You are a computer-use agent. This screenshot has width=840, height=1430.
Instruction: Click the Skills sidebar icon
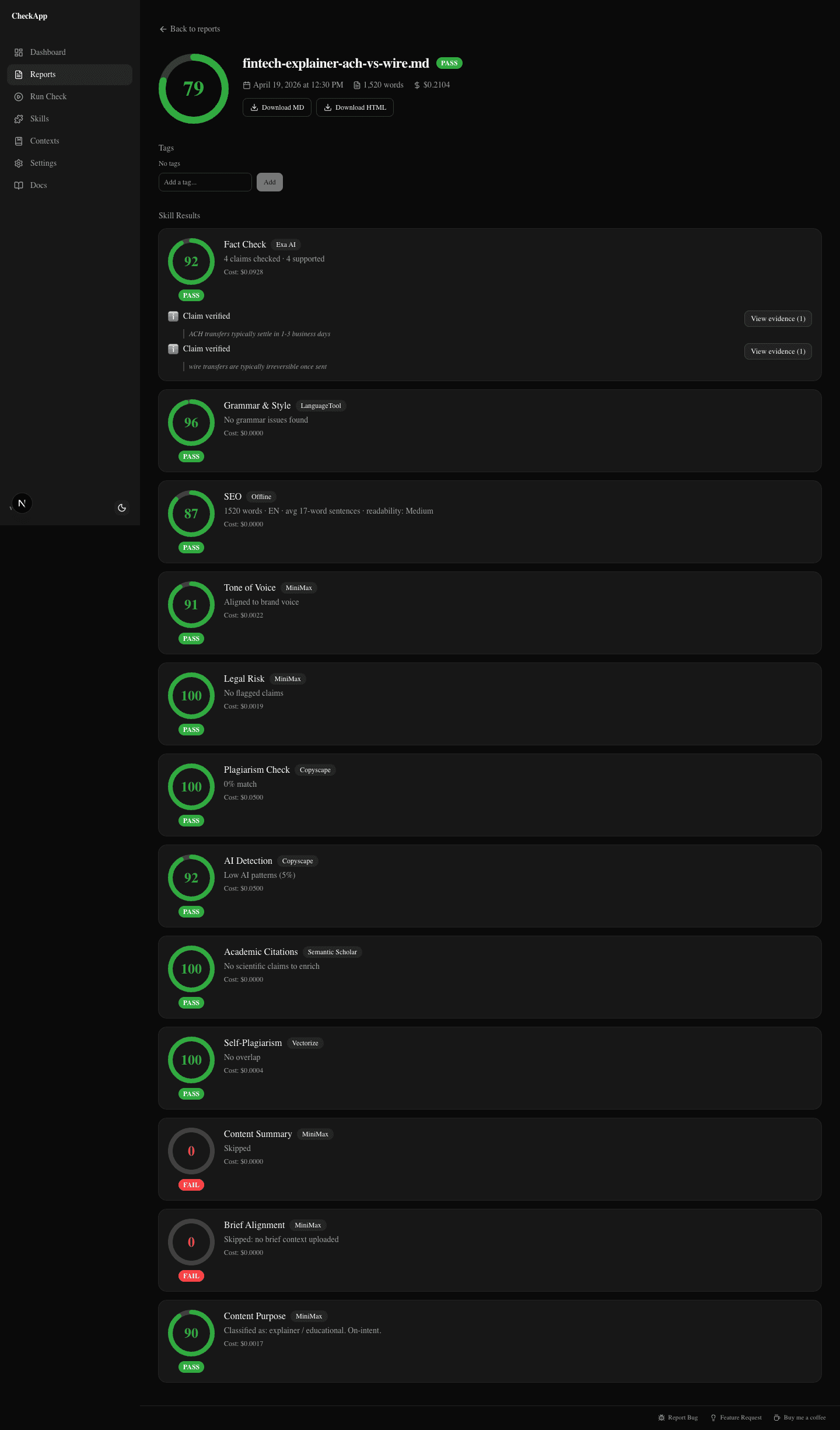19,118
